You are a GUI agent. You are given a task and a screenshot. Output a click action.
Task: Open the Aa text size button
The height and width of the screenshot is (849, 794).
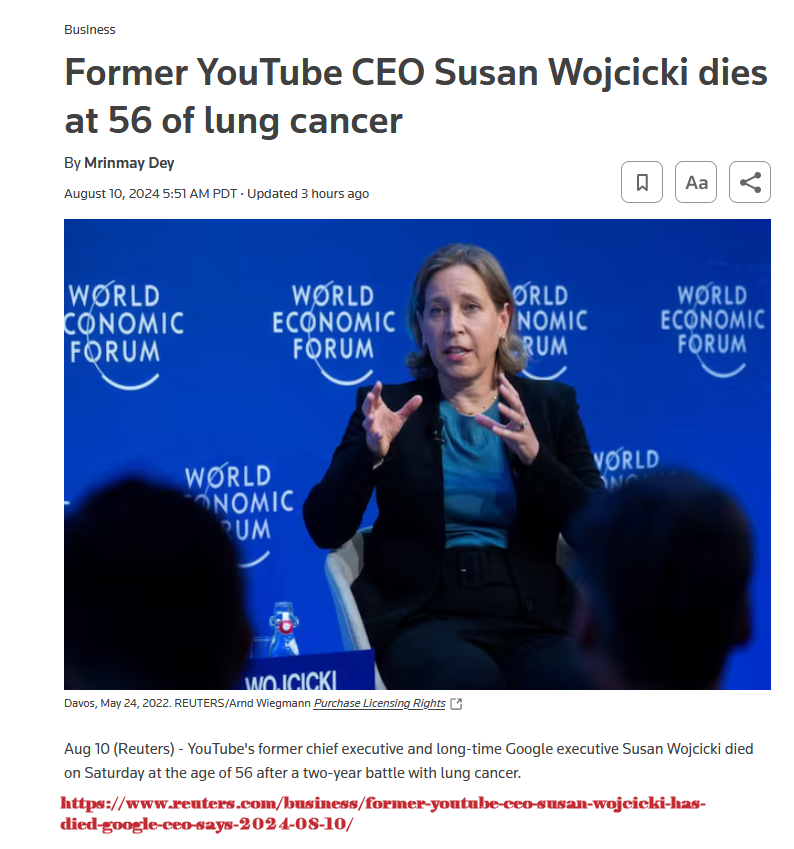click(695, 182)
